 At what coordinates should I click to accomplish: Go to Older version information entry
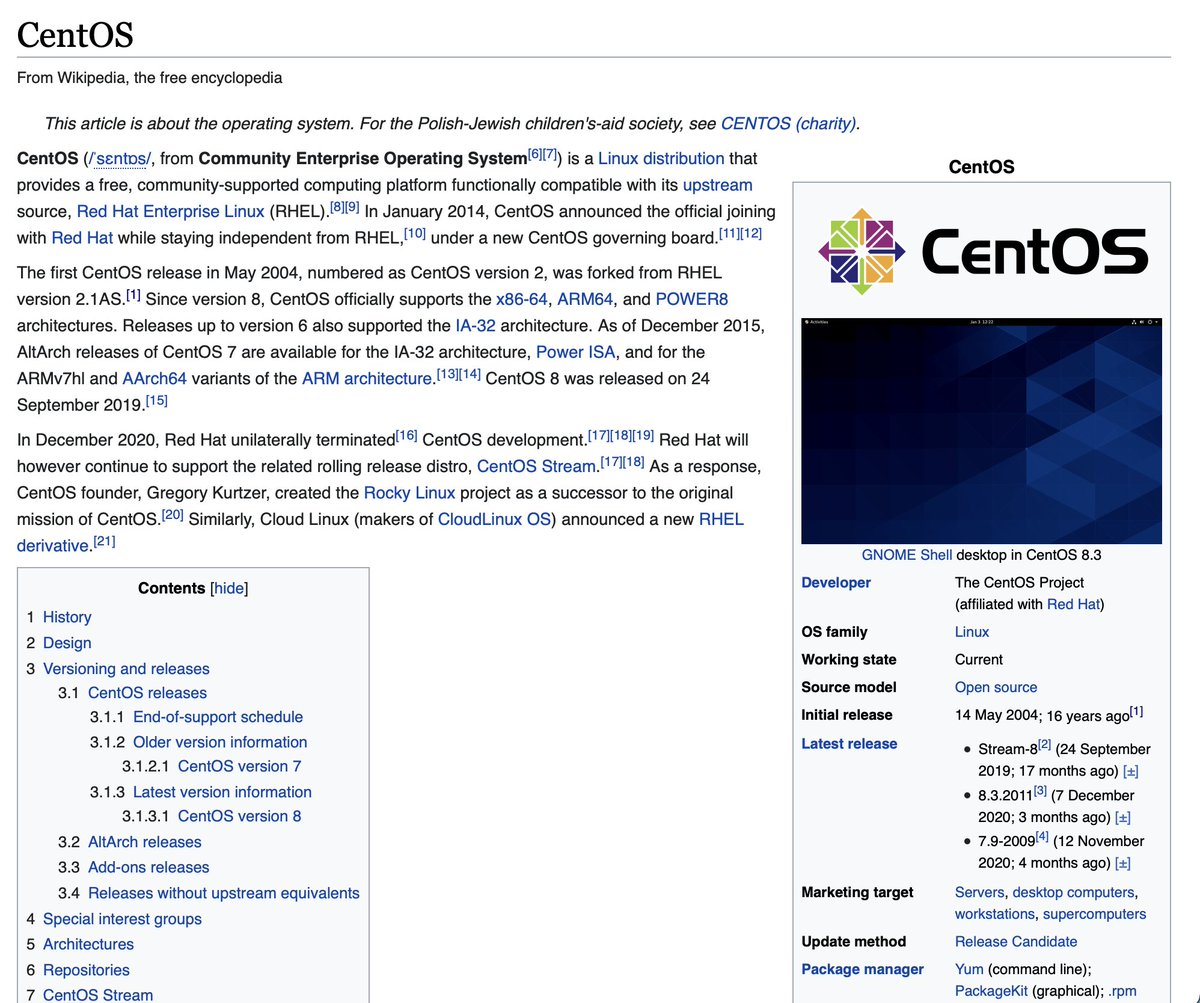(x=220, y=742)
